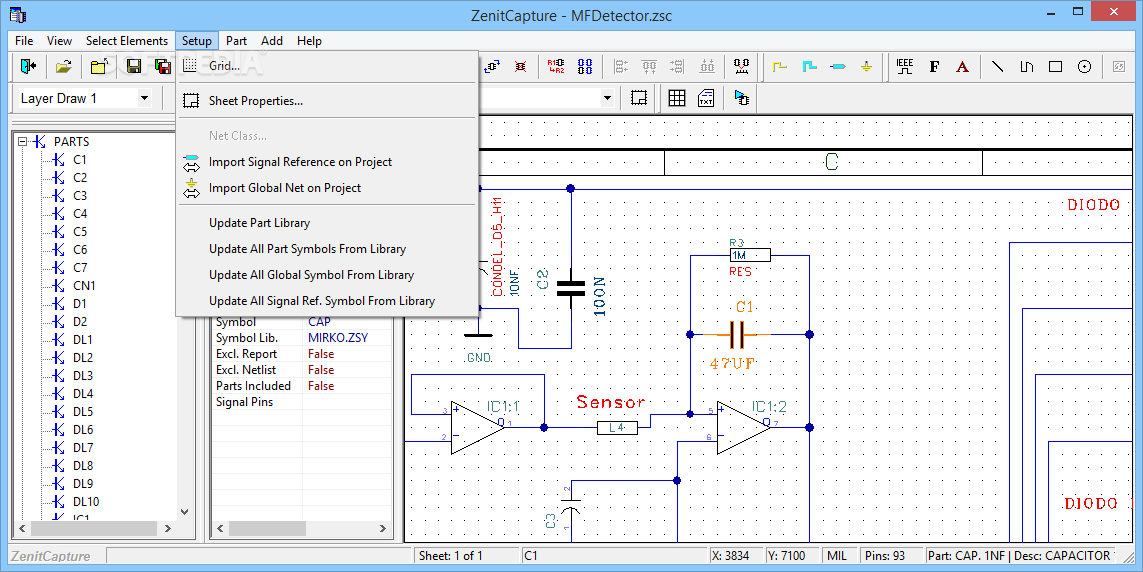This screenshot has height=572, width=1143.
Task: Click the IC1:1 op-amp symbol
Action: coord(477,428)
